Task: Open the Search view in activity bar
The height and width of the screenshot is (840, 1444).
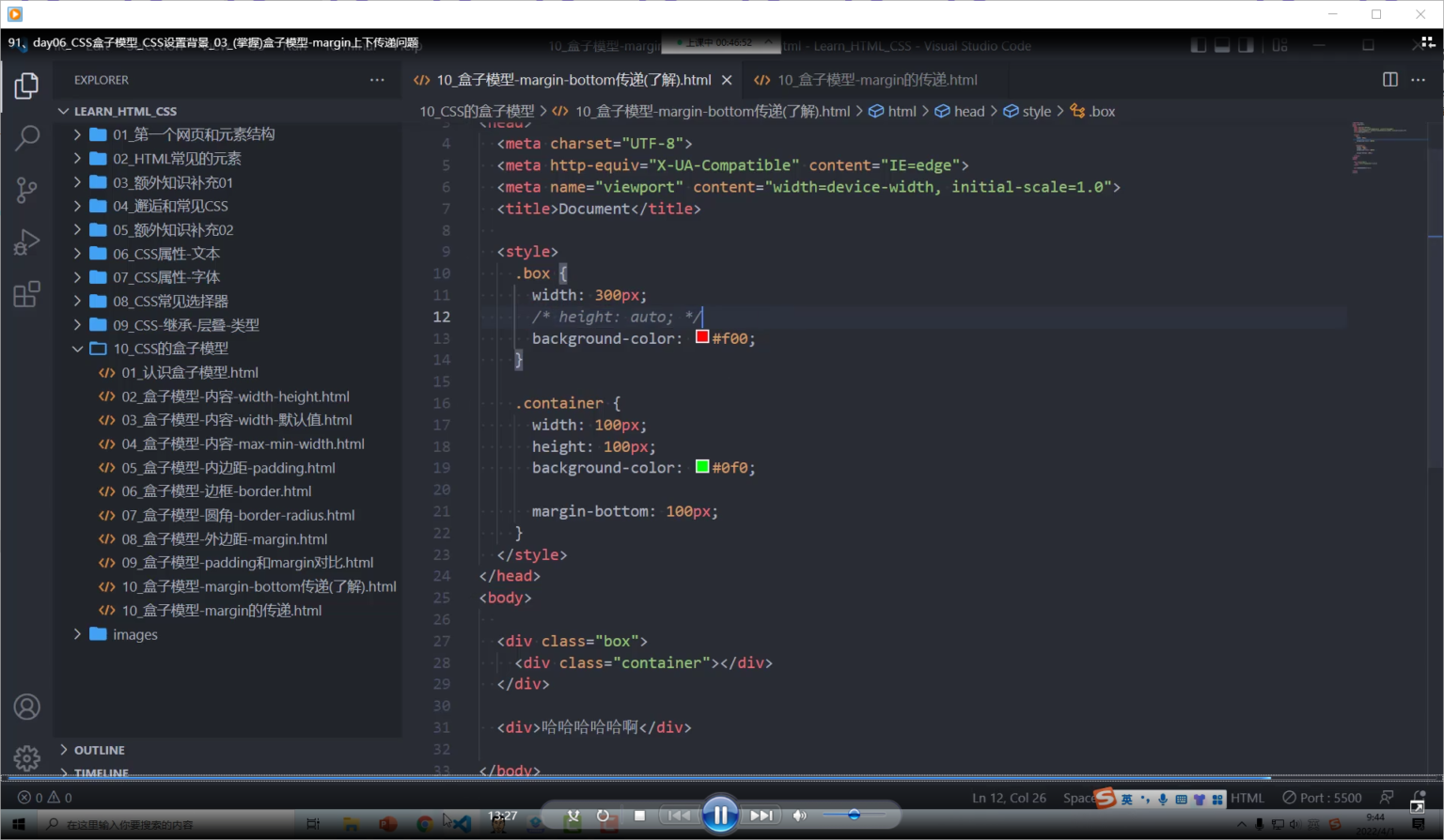Action: pos(27,137)
